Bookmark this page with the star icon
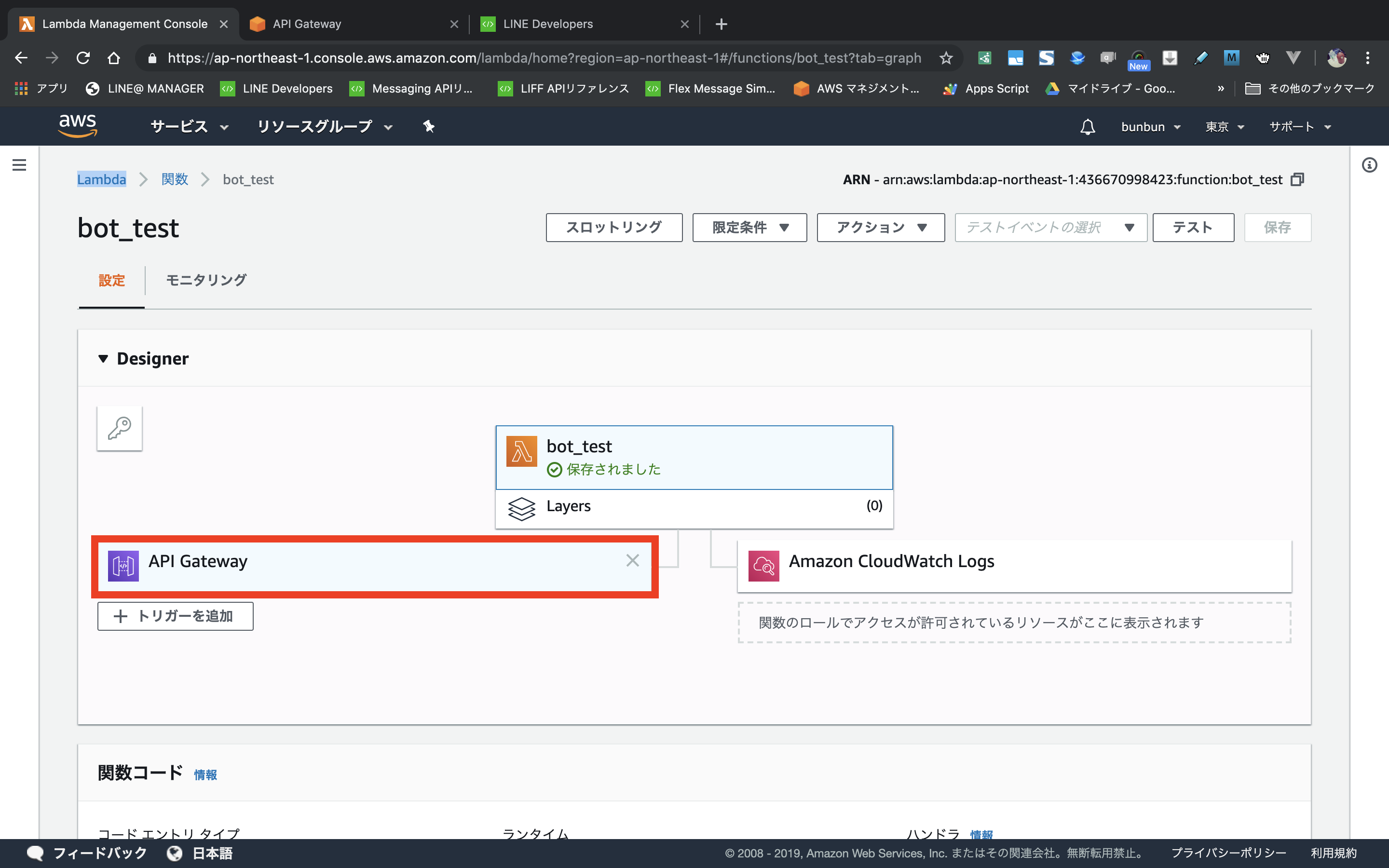The image size is (1389, 868). pos(946,58)
